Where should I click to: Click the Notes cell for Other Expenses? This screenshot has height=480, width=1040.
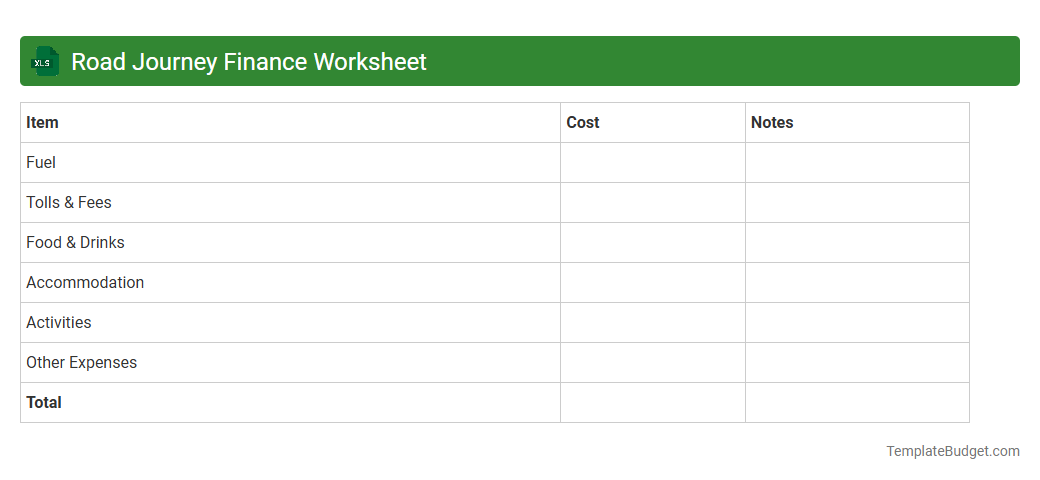tap(857, 363)
